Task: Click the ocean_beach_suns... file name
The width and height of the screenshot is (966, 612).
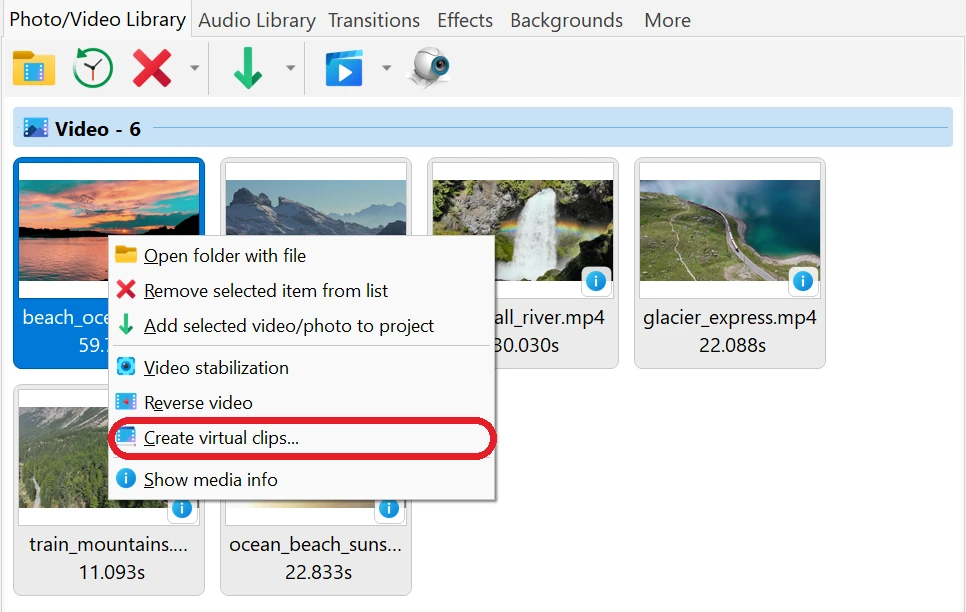Action: pos(315,544)
